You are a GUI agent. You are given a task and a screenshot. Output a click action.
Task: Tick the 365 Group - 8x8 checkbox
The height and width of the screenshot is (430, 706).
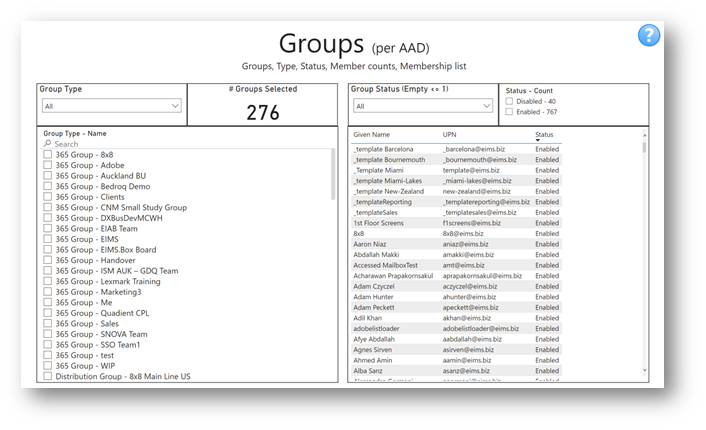[47, 154]
